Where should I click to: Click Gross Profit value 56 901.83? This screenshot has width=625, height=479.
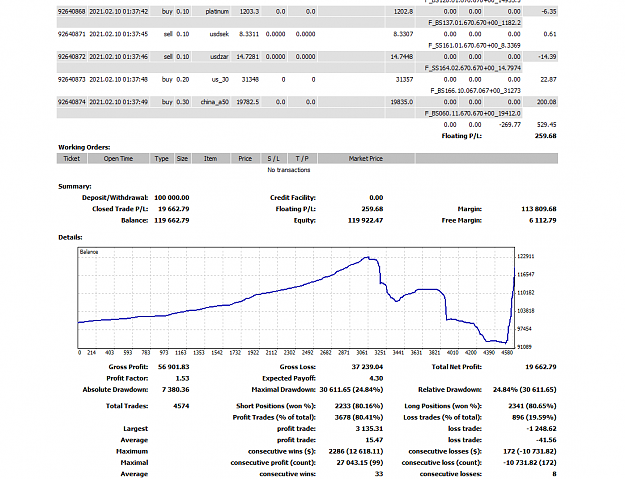click(x=173, y=367)
